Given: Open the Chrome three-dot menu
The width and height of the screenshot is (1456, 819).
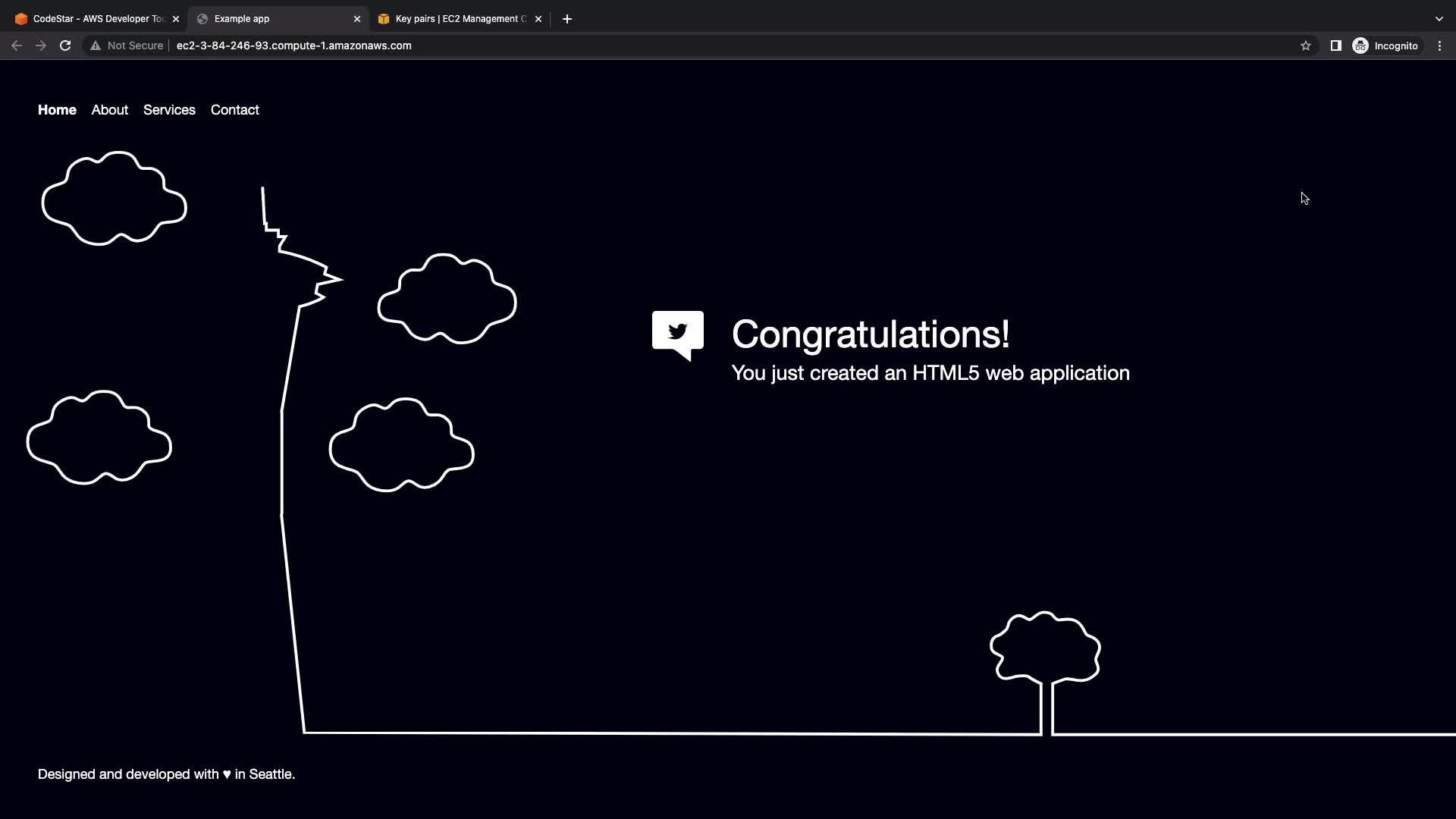Looking at the screenshot, I should pyautogui.click(x=1439, y=45).
